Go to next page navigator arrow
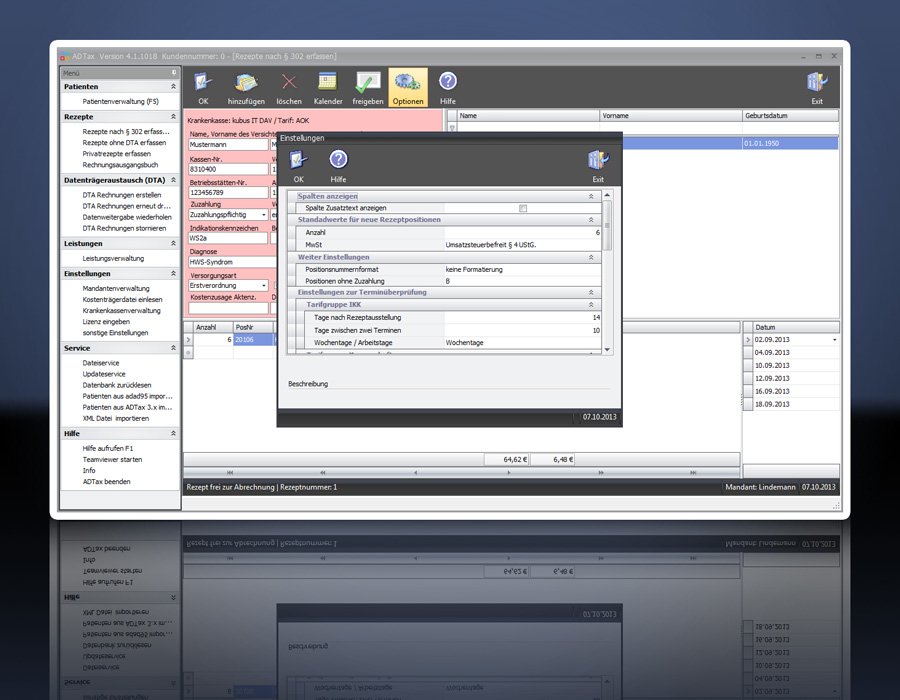 [600, 473]
